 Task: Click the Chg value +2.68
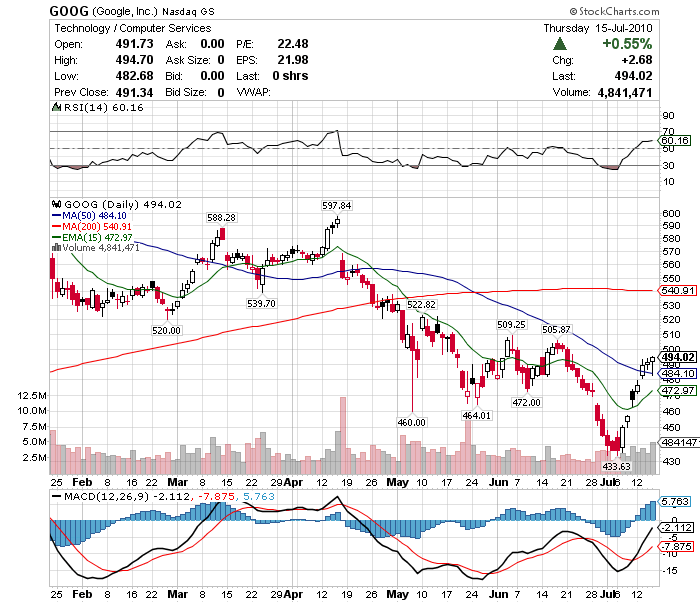637,60
